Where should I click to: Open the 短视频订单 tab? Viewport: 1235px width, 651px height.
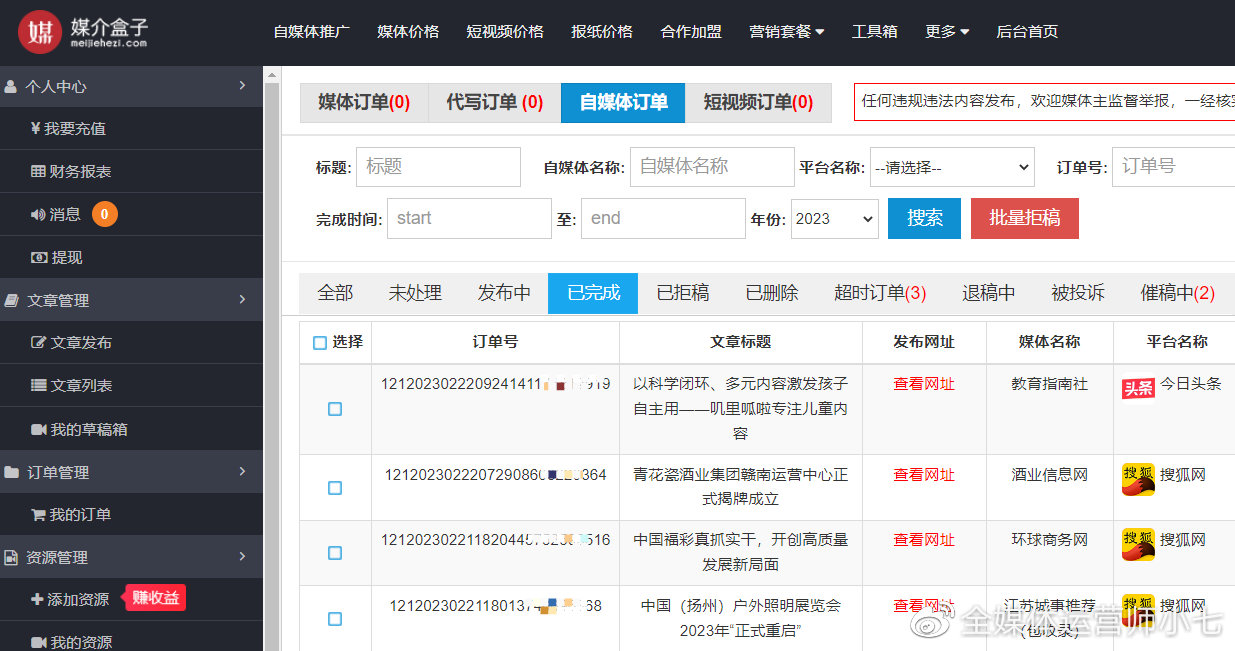point(758,102)
